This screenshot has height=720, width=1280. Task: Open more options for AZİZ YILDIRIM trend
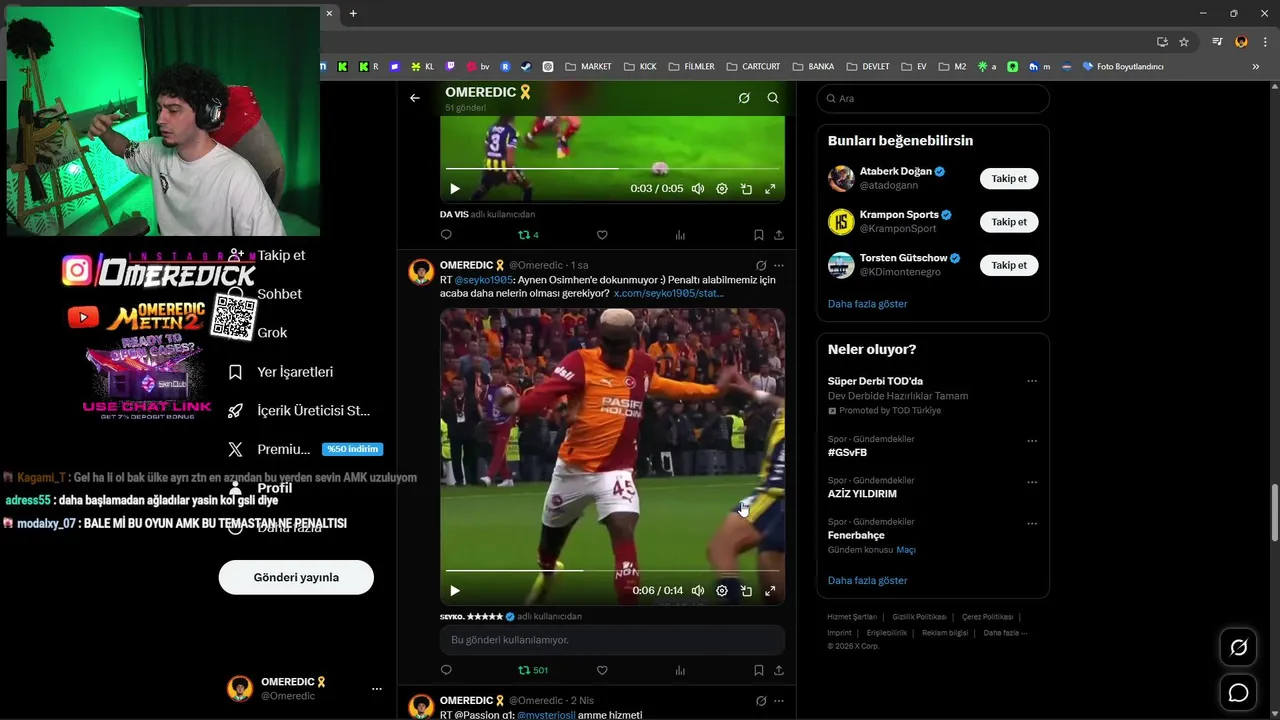[1032, 482]
